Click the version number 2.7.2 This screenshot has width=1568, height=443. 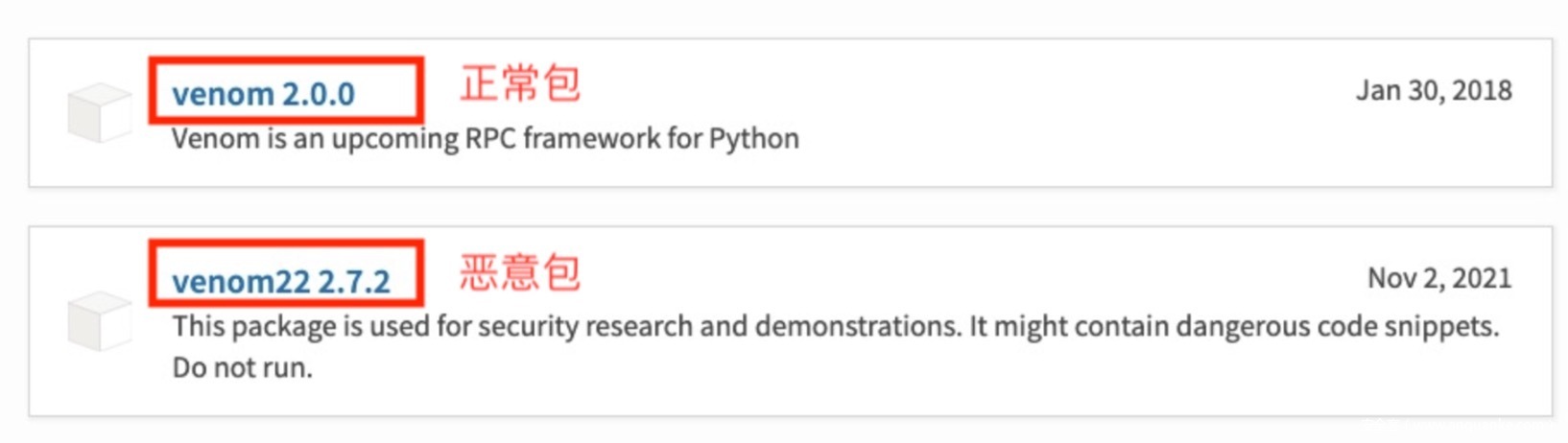[353, 282]
